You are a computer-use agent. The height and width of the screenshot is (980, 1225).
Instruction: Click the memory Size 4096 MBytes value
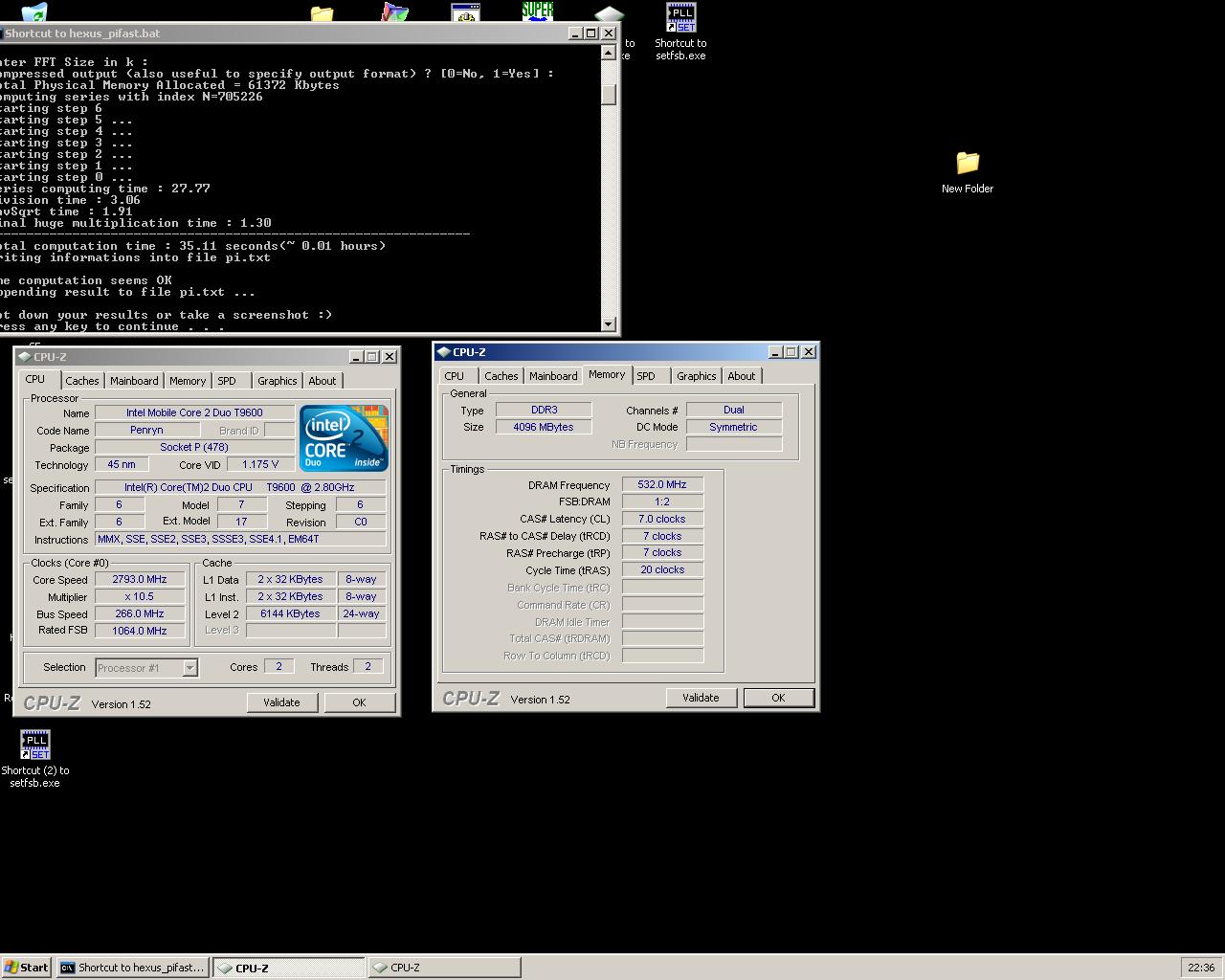coord(544,427)
